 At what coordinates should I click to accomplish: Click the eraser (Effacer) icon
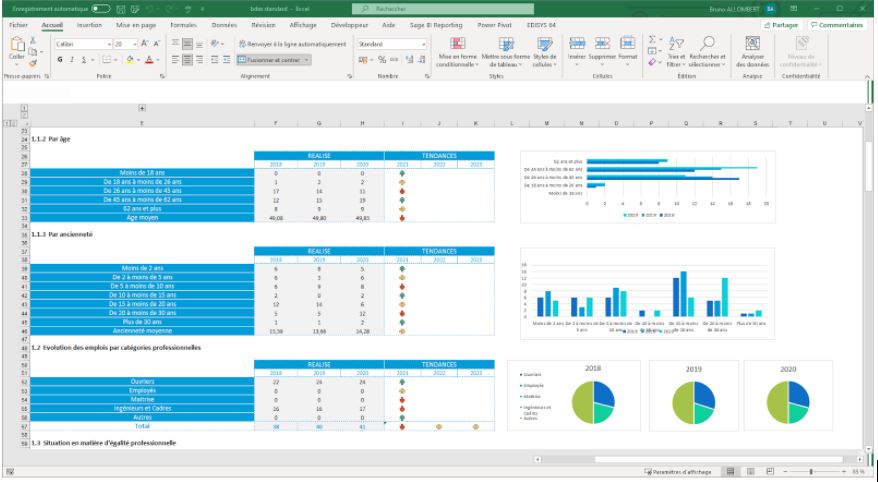click(652, 63)
